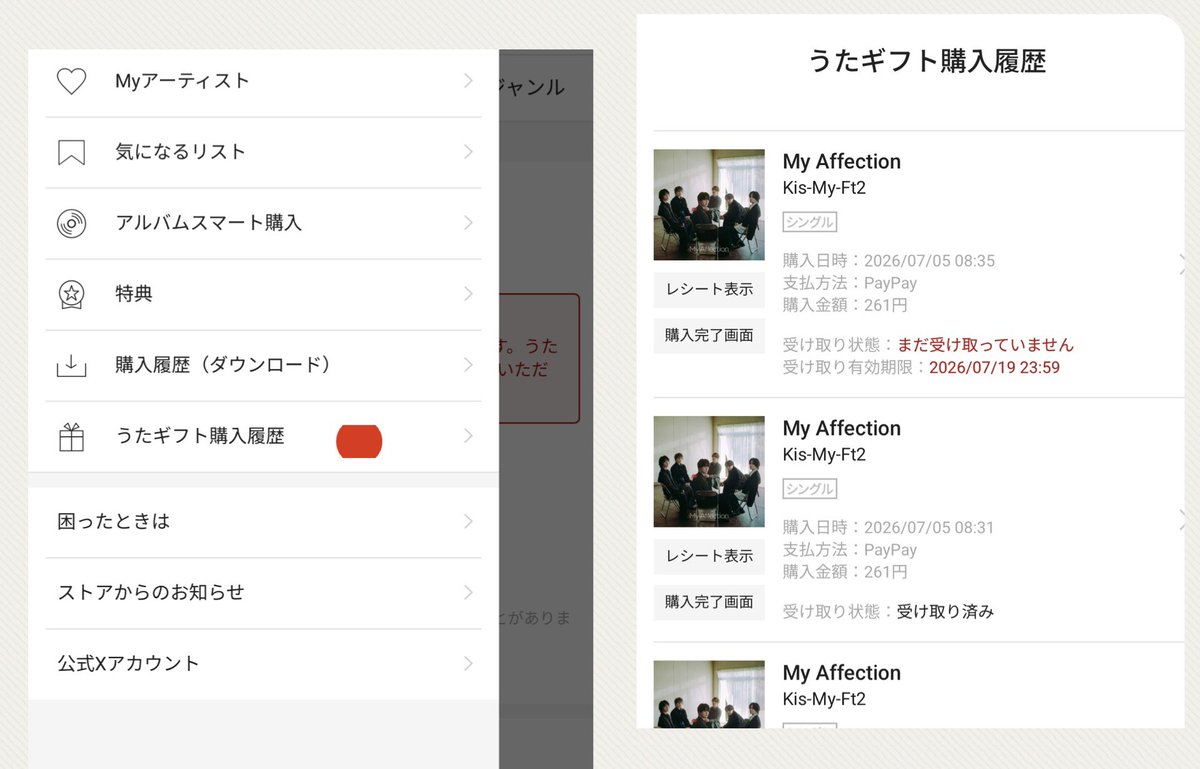
Task: Click the chevron on the 公式Xアカウント row
Action: tap(468, 663)
